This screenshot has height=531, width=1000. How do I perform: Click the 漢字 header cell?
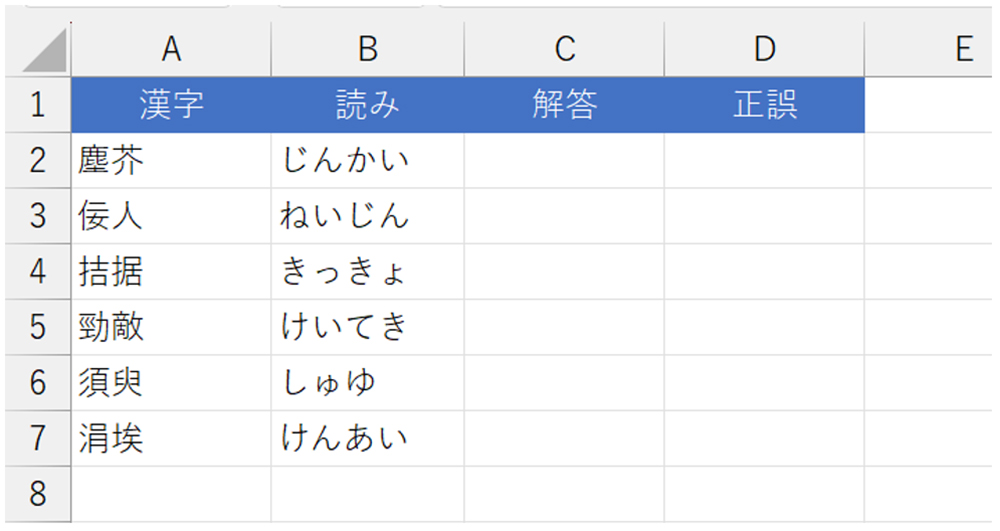pos(171,105)
